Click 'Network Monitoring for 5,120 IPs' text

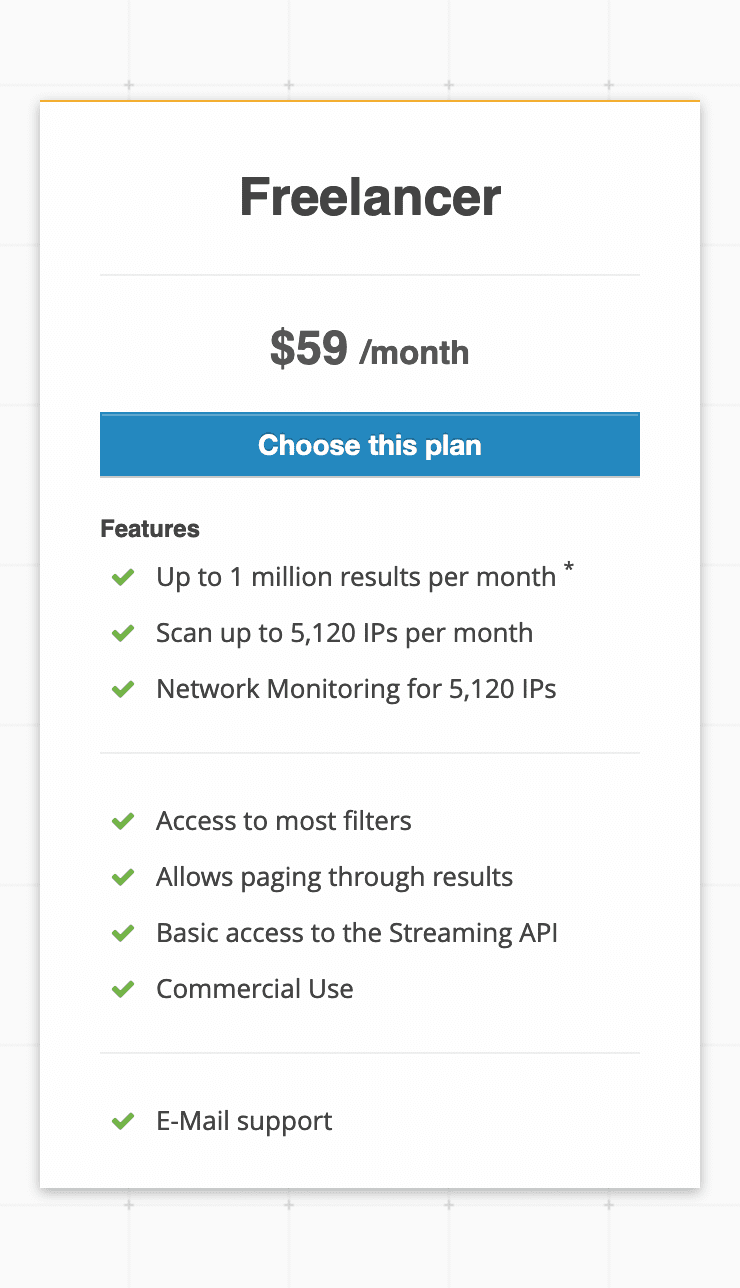tap(356, 689)
